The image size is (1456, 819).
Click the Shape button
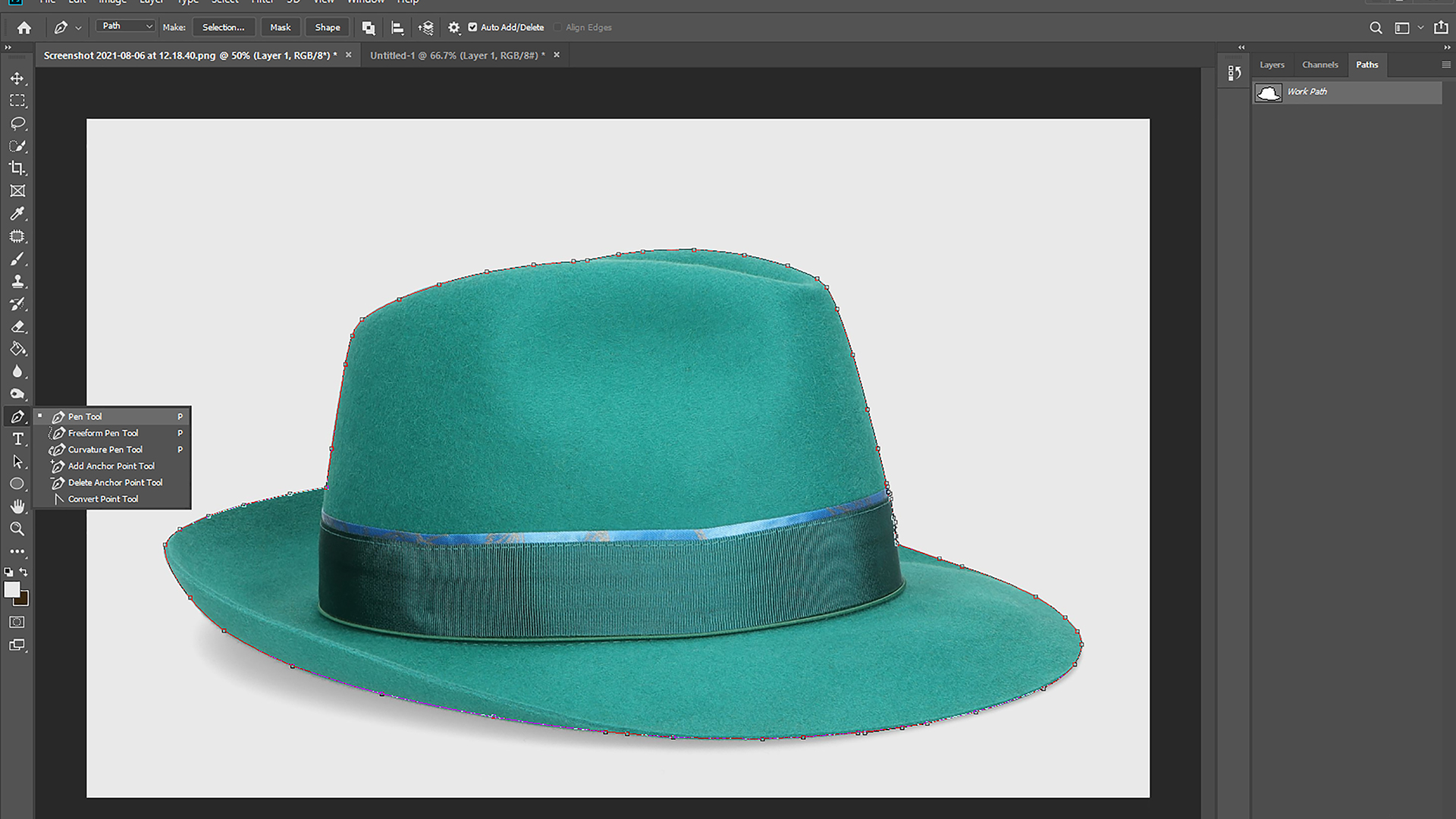328,27
